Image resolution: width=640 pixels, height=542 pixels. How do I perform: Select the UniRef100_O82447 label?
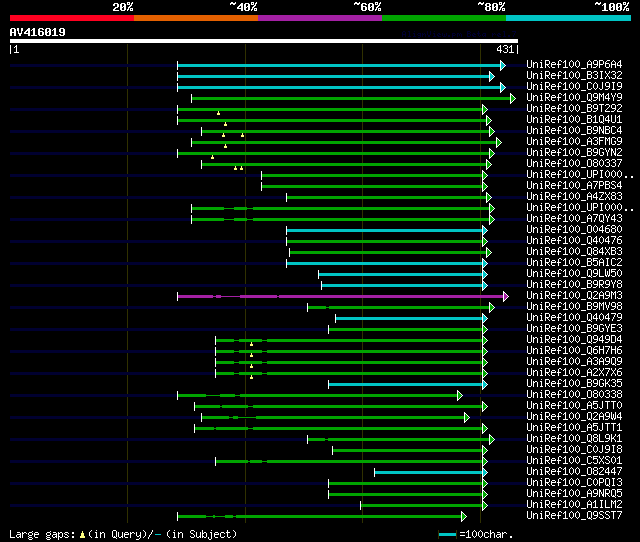coord(574,472)
